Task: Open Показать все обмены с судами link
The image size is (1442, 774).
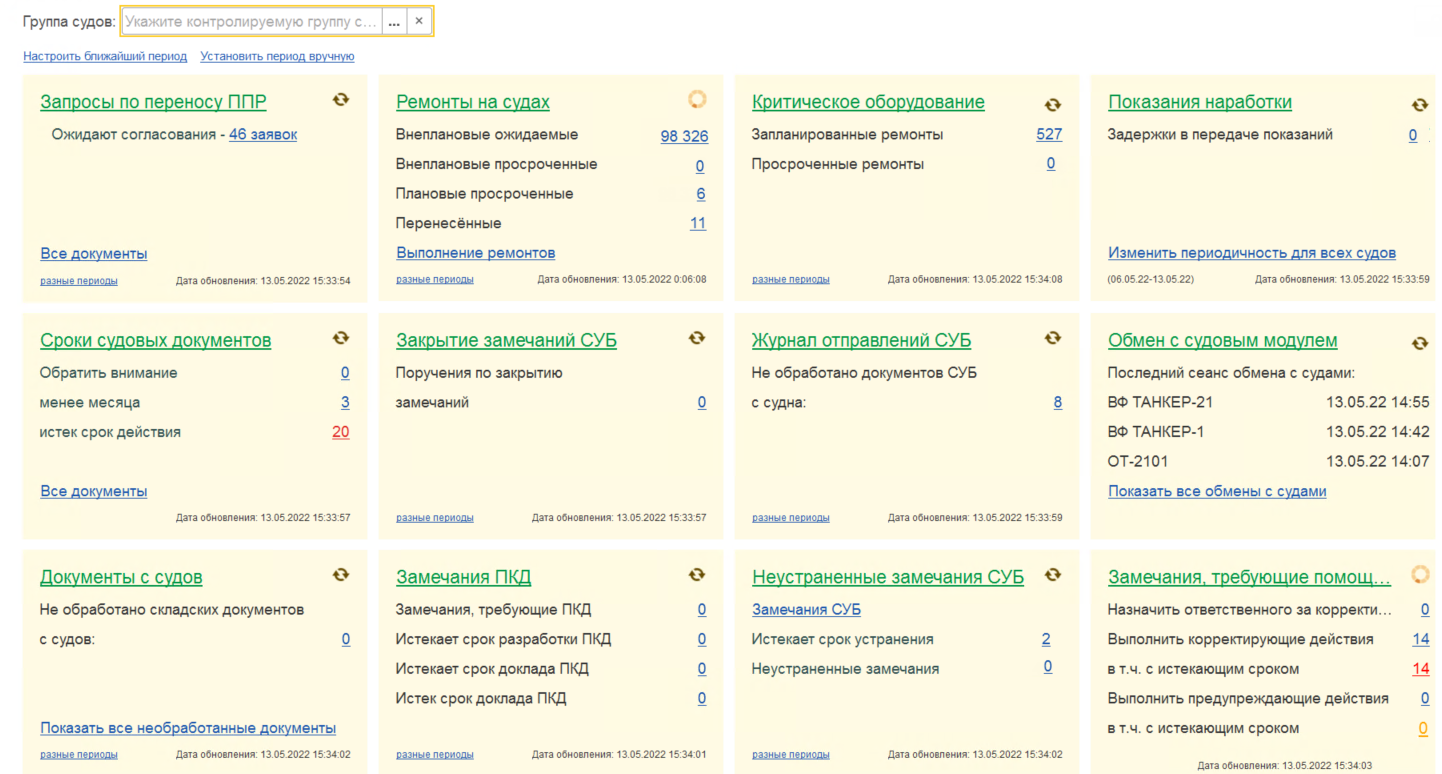Action: tap(1217, 491)
